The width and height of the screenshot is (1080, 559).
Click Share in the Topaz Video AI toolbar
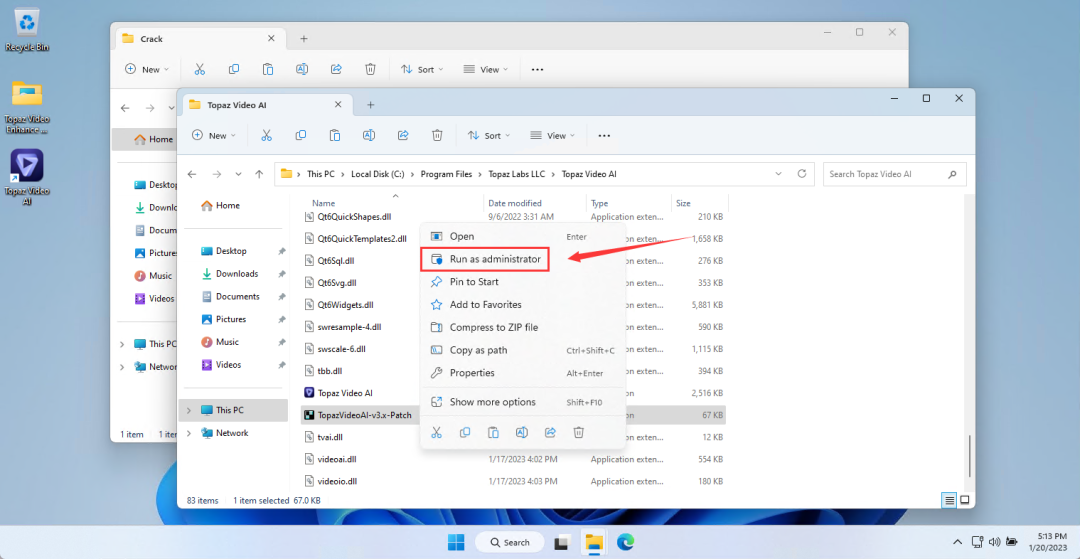pos(403,136)
